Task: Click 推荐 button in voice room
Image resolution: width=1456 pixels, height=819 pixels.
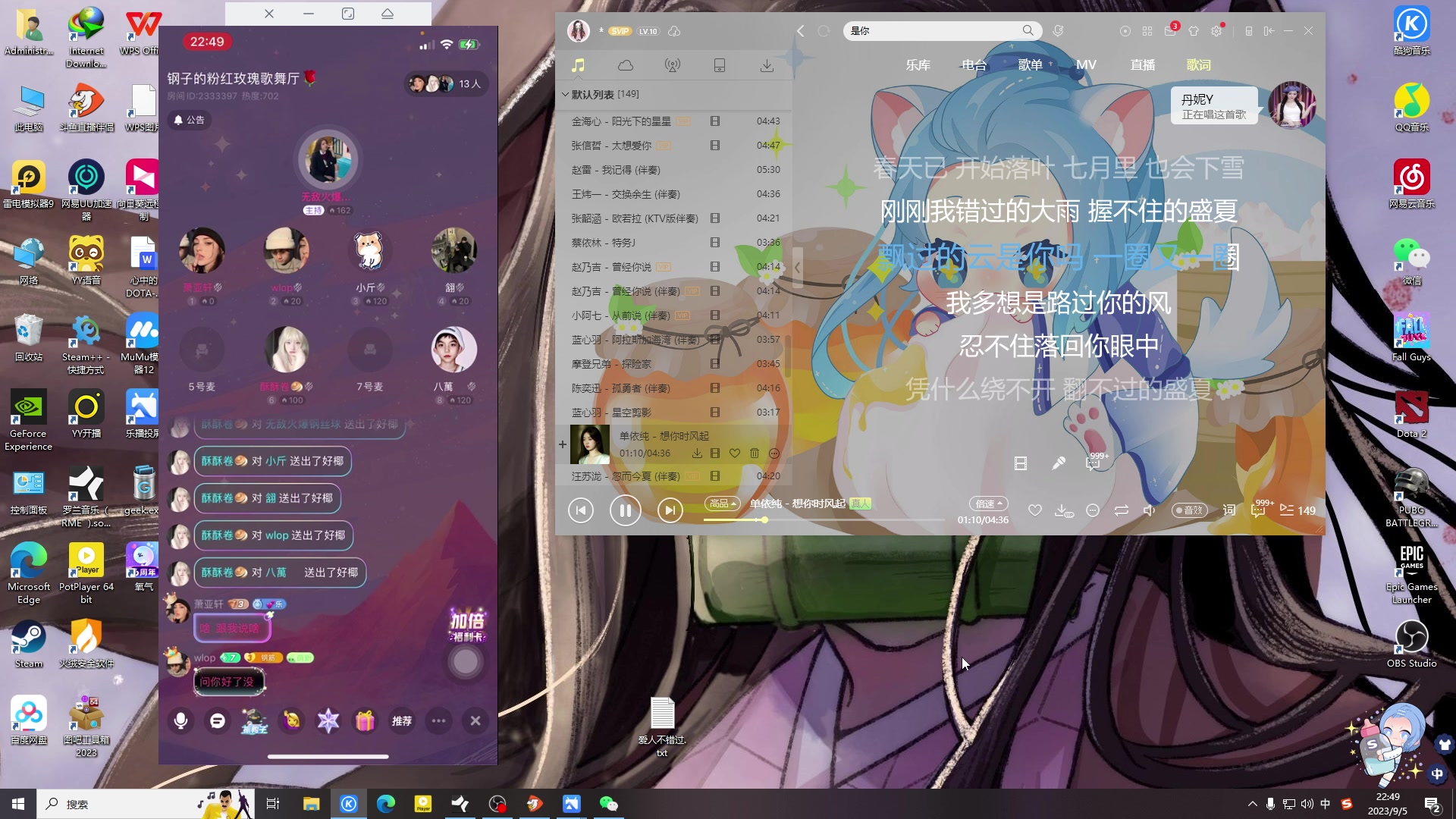Action: point(402,720)
